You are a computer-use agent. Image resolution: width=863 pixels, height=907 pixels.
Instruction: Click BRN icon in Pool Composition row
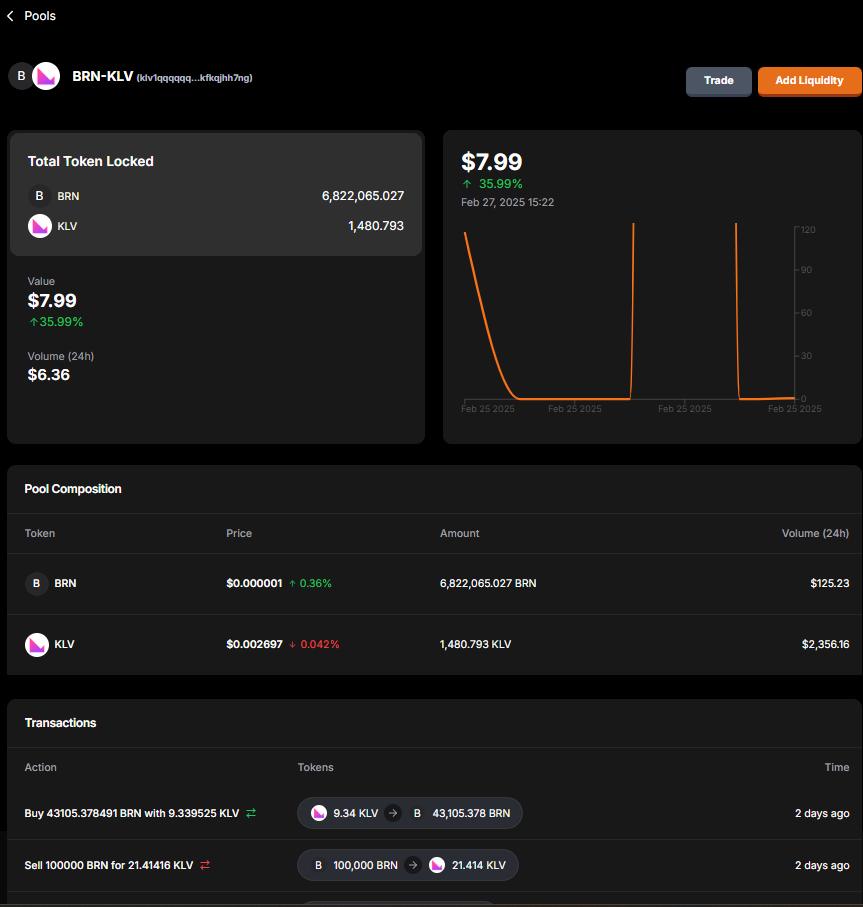tap(36, 584)
